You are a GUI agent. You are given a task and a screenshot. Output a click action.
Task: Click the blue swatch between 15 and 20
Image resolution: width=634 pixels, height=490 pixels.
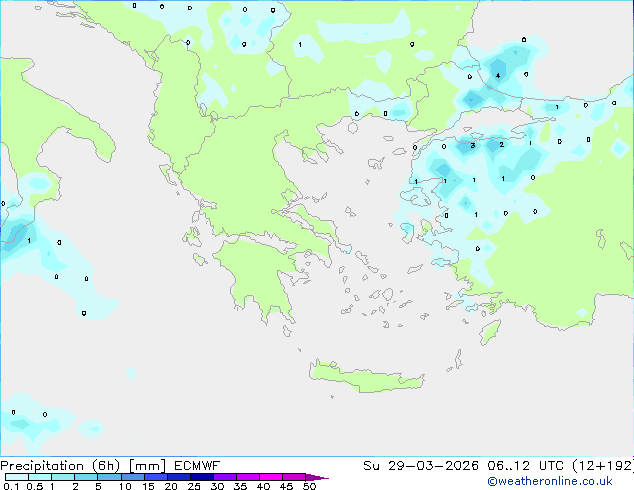point(156,477)
